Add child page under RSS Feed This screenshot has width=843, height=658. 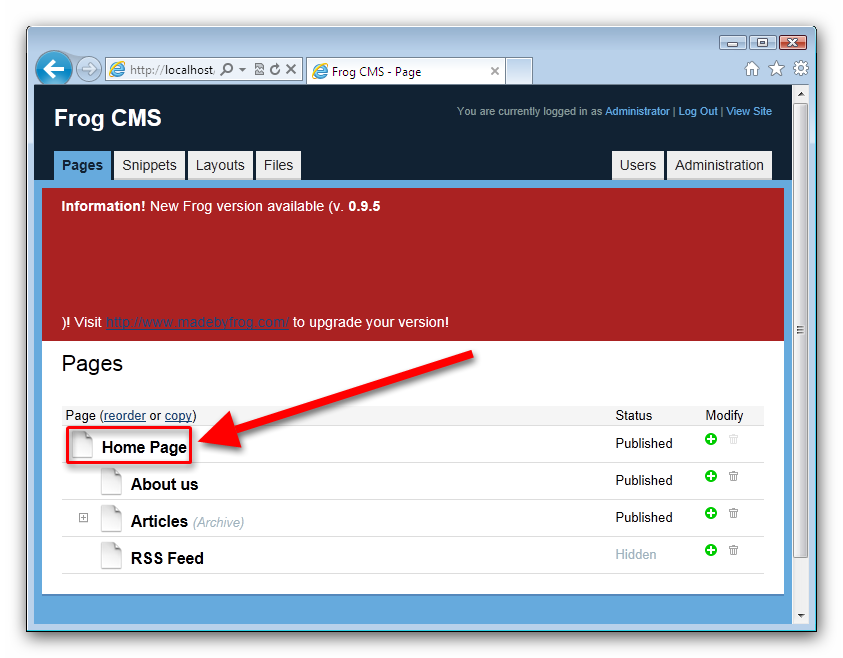pyautogui.click(x=711, y=550)
